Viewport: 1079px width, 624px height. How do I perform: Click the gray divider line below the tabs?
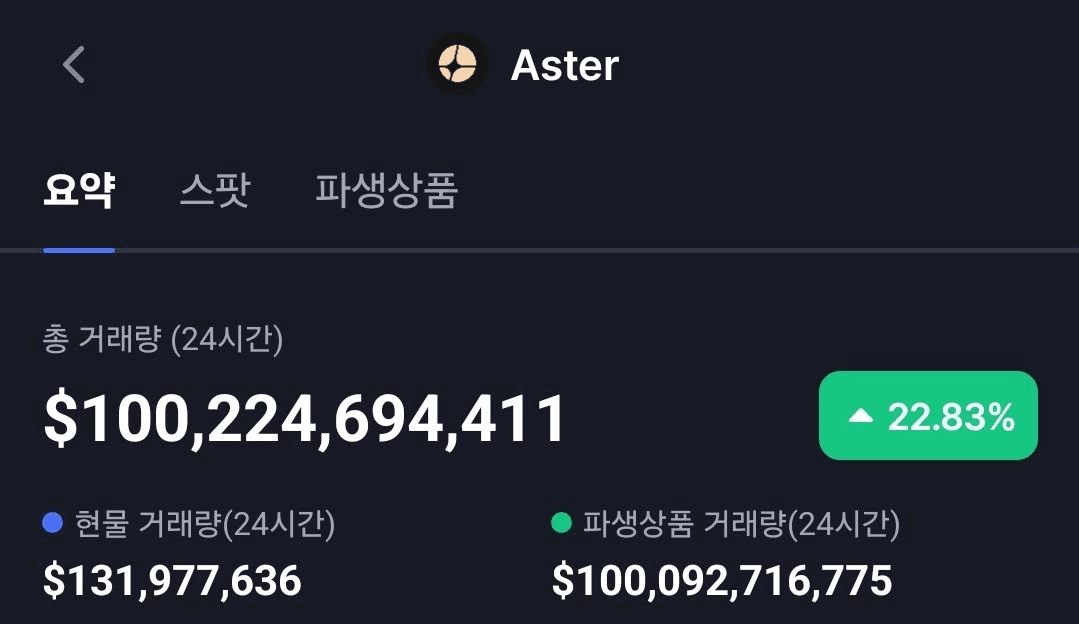pyautogui.click(x=600, y=249)
